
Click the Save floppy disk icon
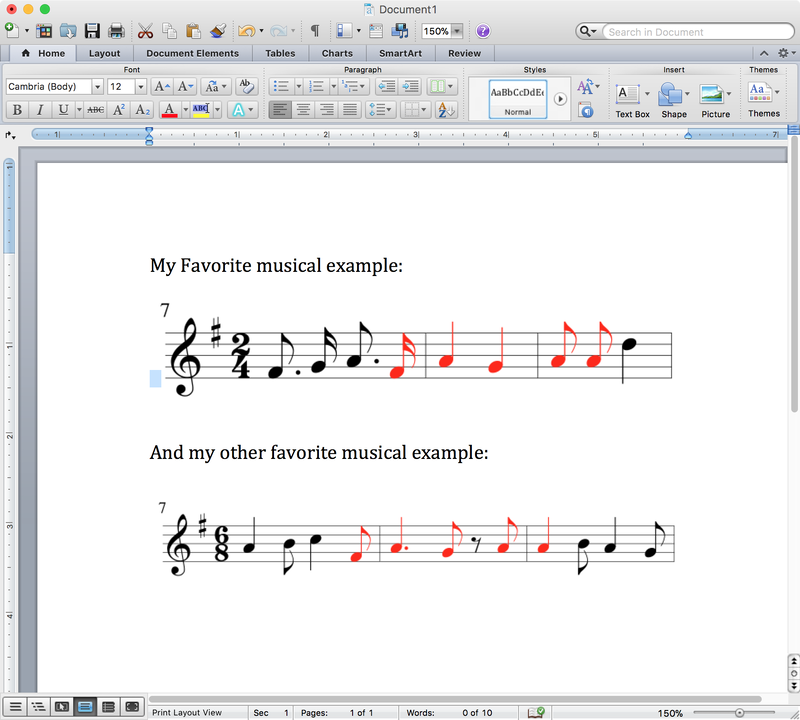click(92, 31)
